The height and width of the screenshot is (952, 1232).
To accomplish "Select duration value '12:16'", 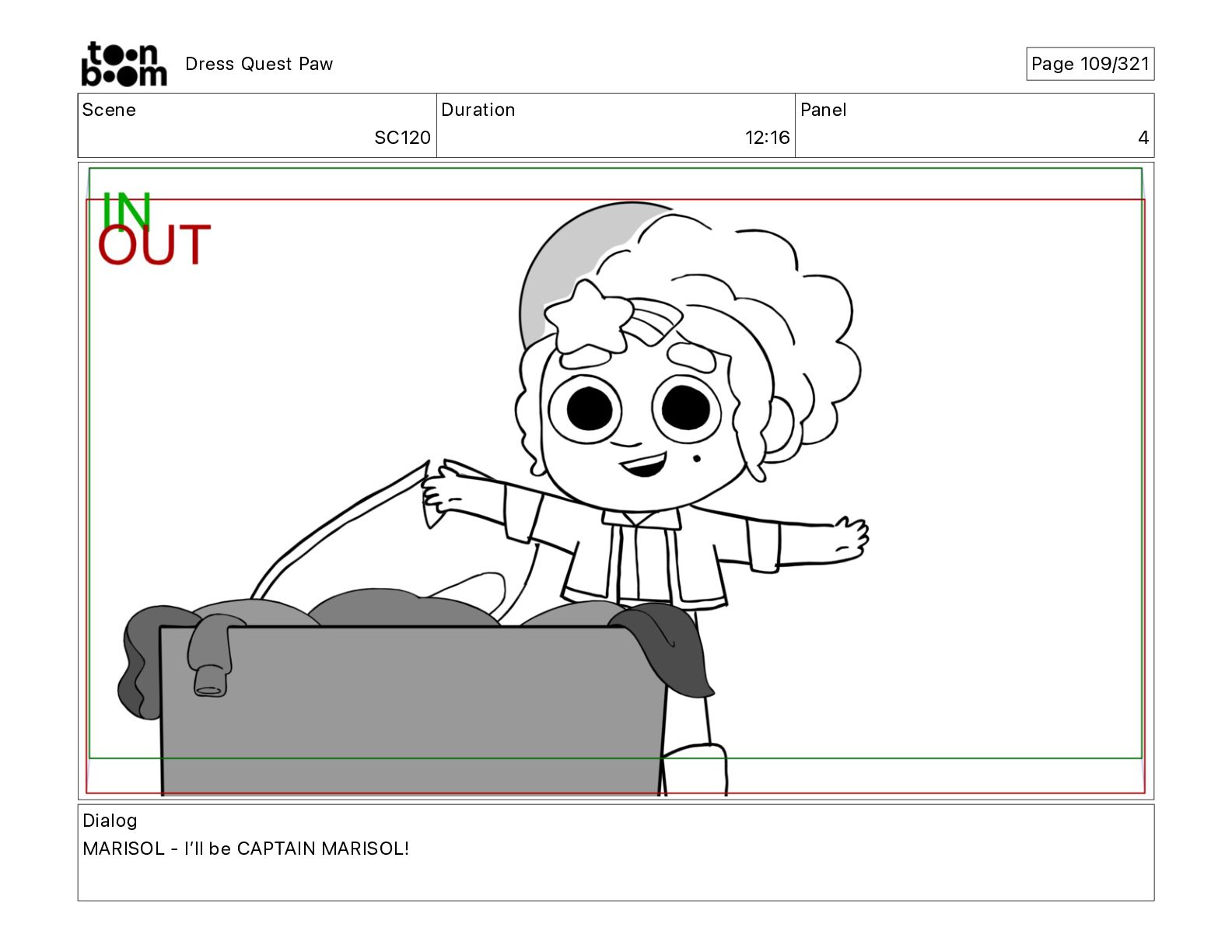I will [x=767, y=138].
